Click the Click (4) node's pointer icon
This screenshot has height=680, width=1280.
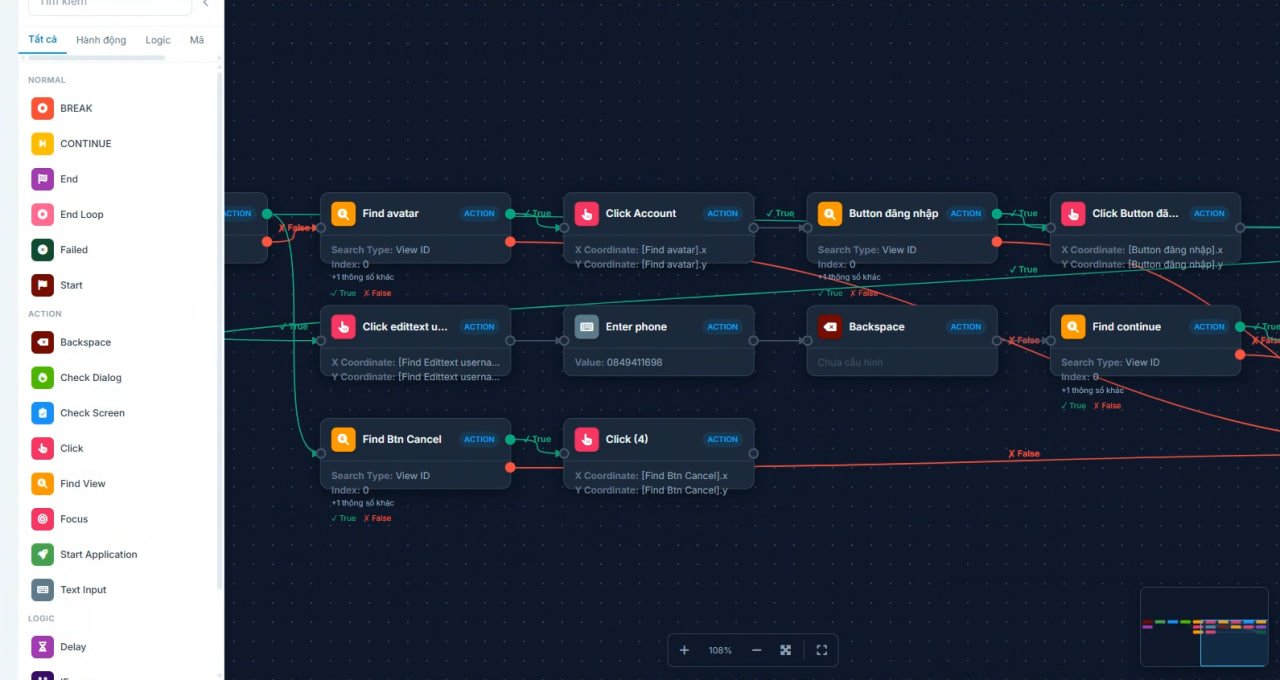[586, 439]
